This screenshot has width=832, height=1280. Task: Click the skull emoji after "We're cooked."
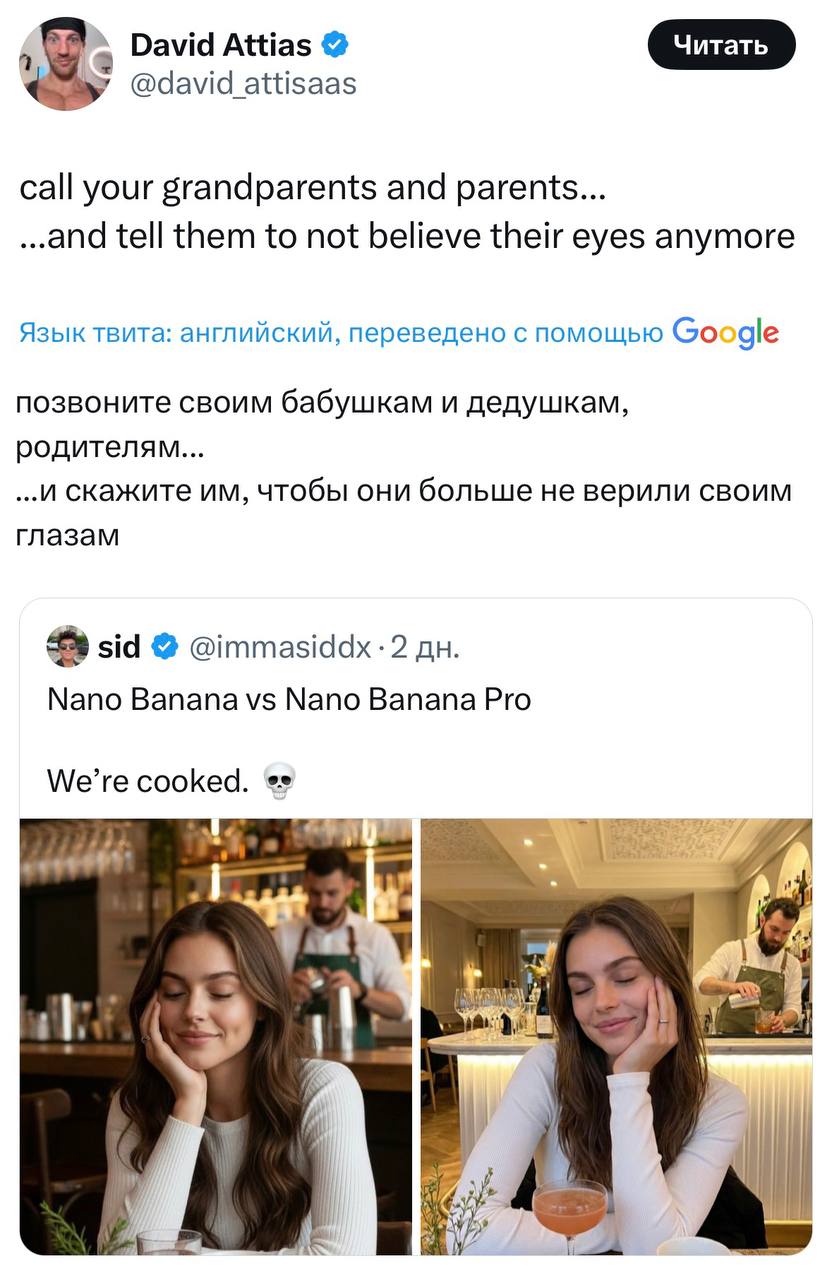click(x=279, y=781)
